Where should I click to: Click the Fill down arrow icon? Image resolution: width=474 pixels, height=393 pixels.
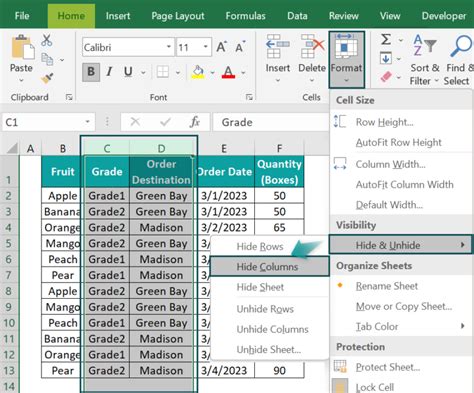386,59
